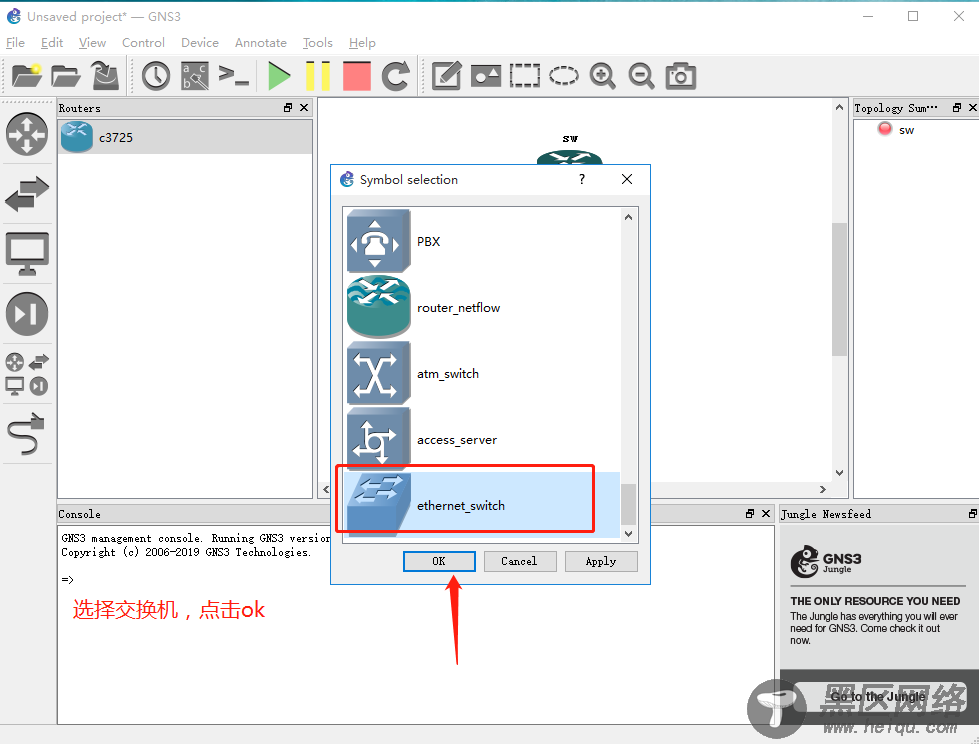This screenshot has width=979, height=744.
Task: Toggle show interface labels icon
Action: pos(195,76)
